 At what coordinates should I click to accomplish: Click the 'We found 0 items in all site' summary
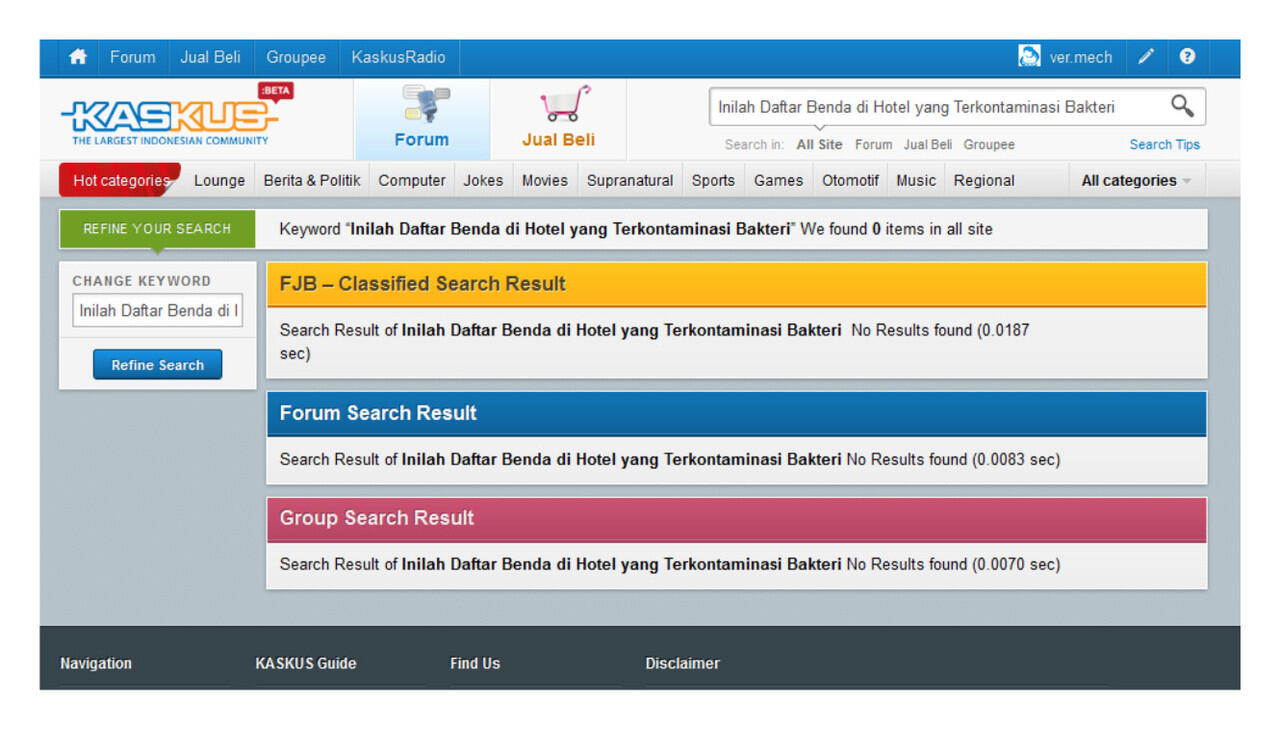point(896,229)
